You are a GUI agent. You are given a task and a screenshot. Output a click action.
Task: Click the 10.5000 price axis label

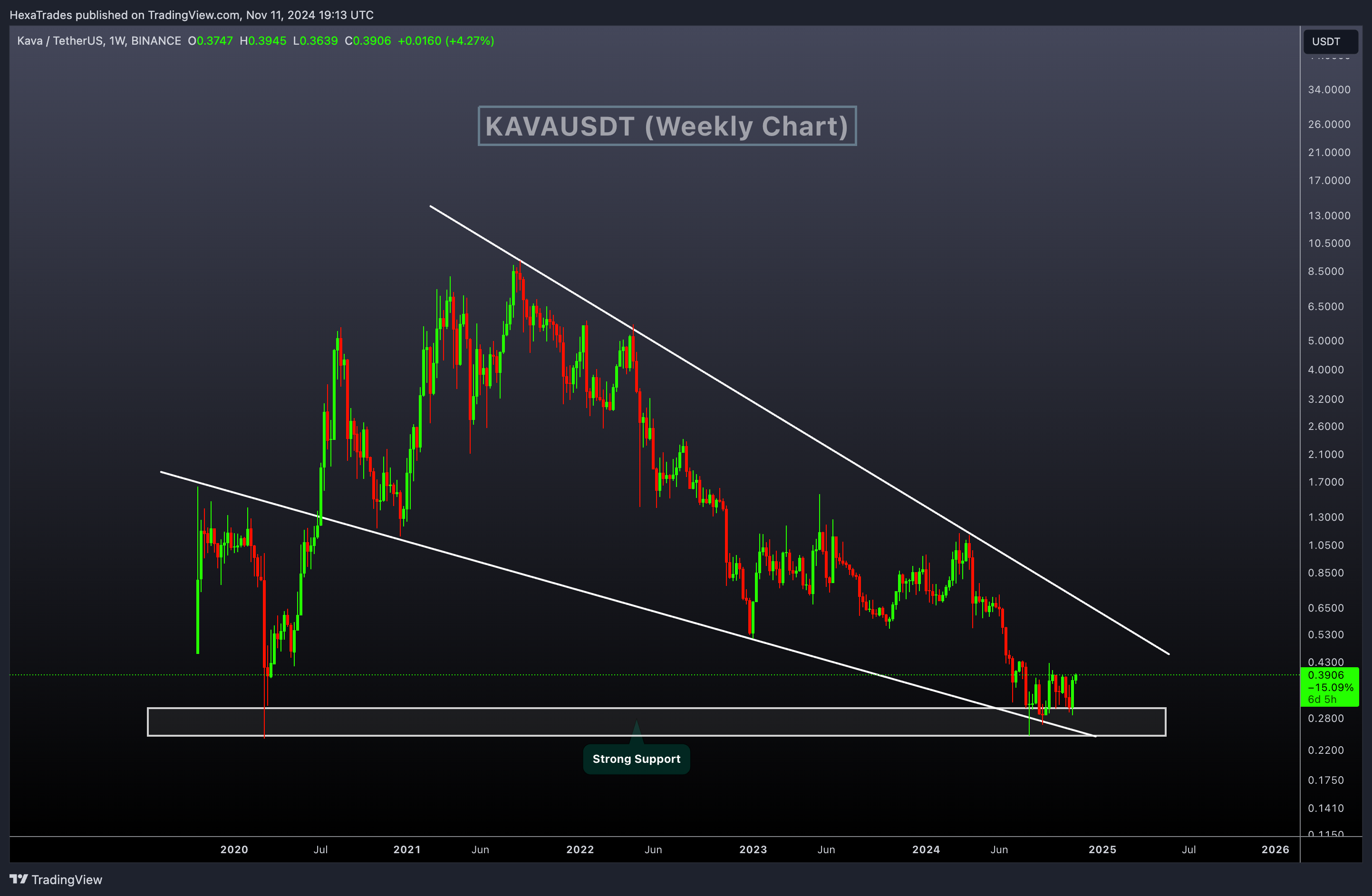[x=1329, y=243]
